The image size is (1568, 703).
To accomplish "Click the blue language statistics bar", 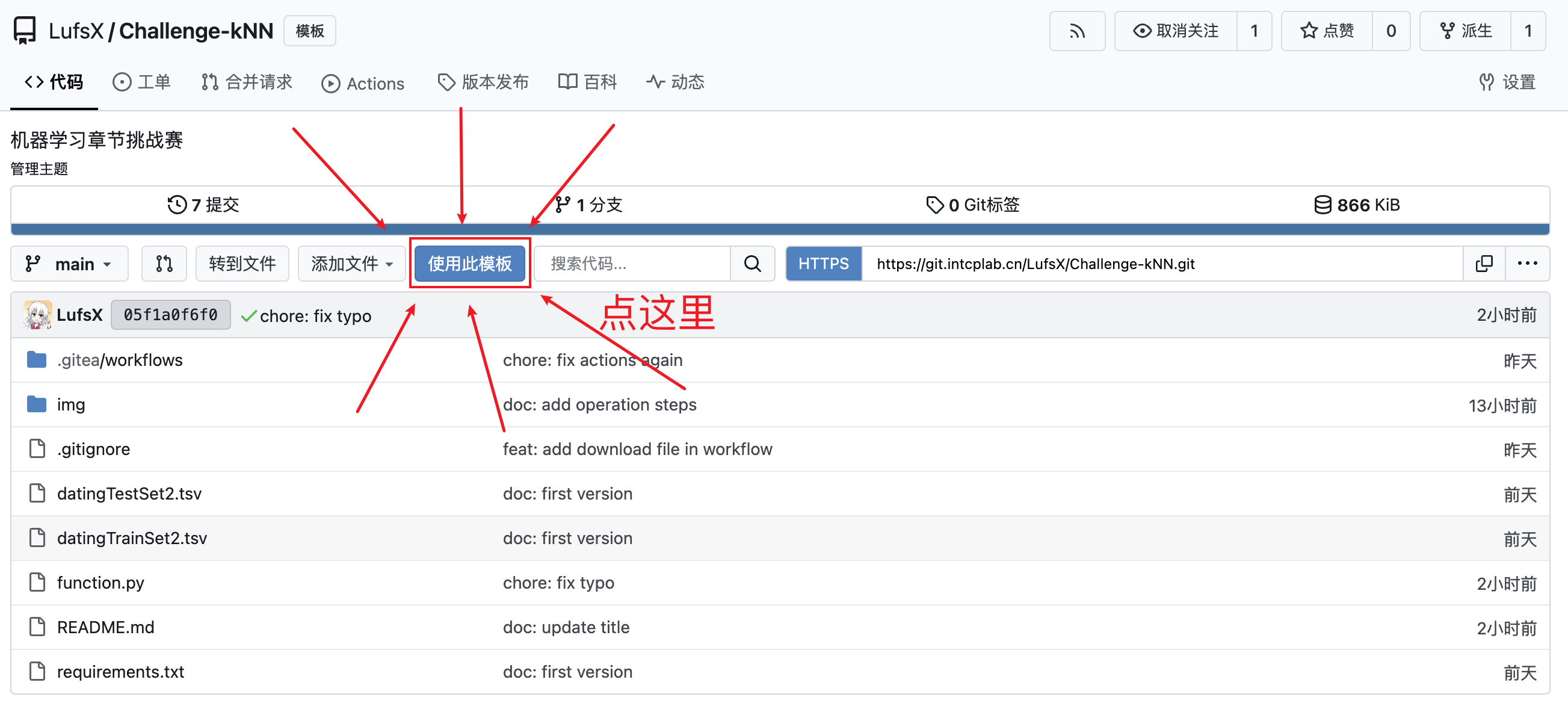I will click(780, 229).
